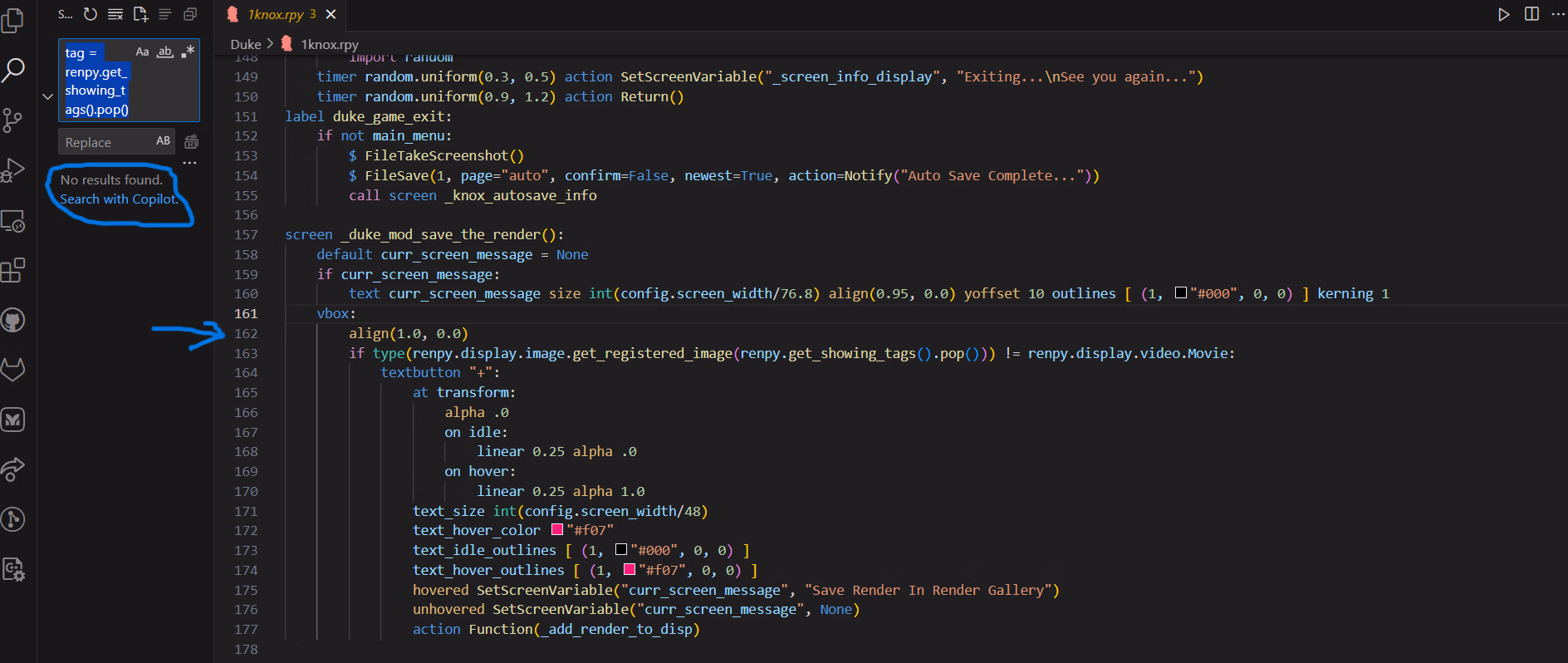Toggle Preserve Case in Replace field
Image resolution: width=1568 pixels, height=663 pixels.
click(x=164, y=141)
